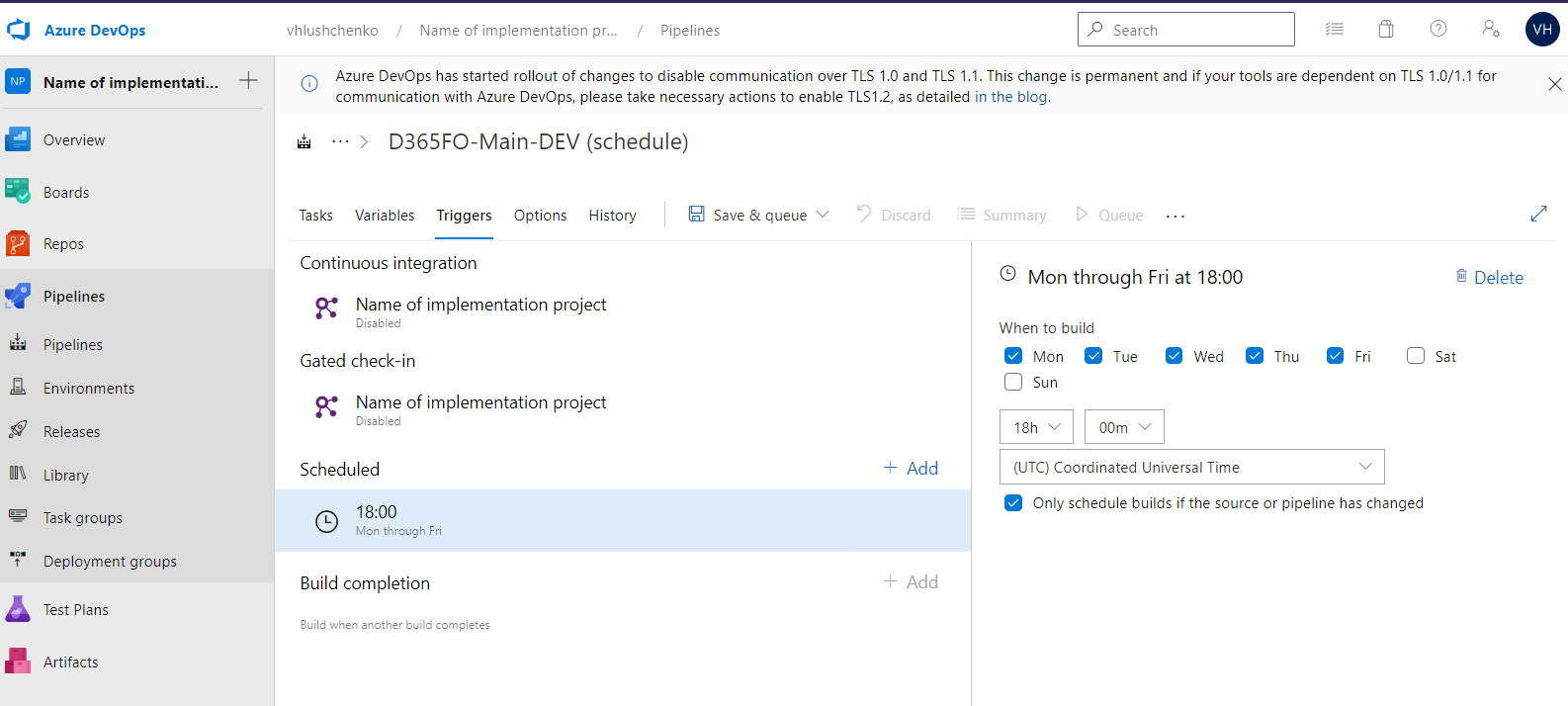The width and height of the screenshot is (1568, 706).
Task: Switch to the History tab
Action: point(612,216)
